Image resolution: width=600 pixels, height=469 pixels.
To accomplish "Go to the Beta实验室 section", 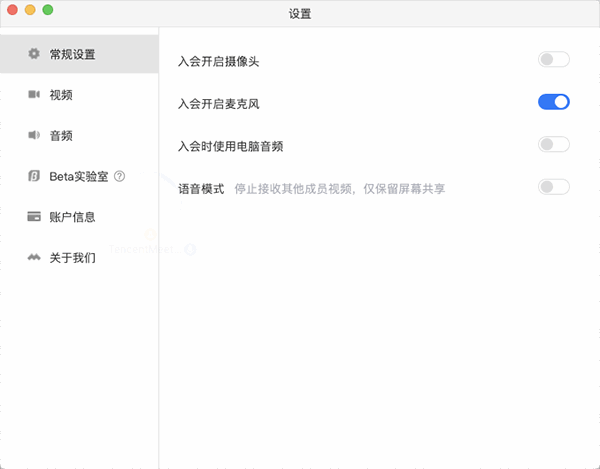I will (x=79, y=176).
